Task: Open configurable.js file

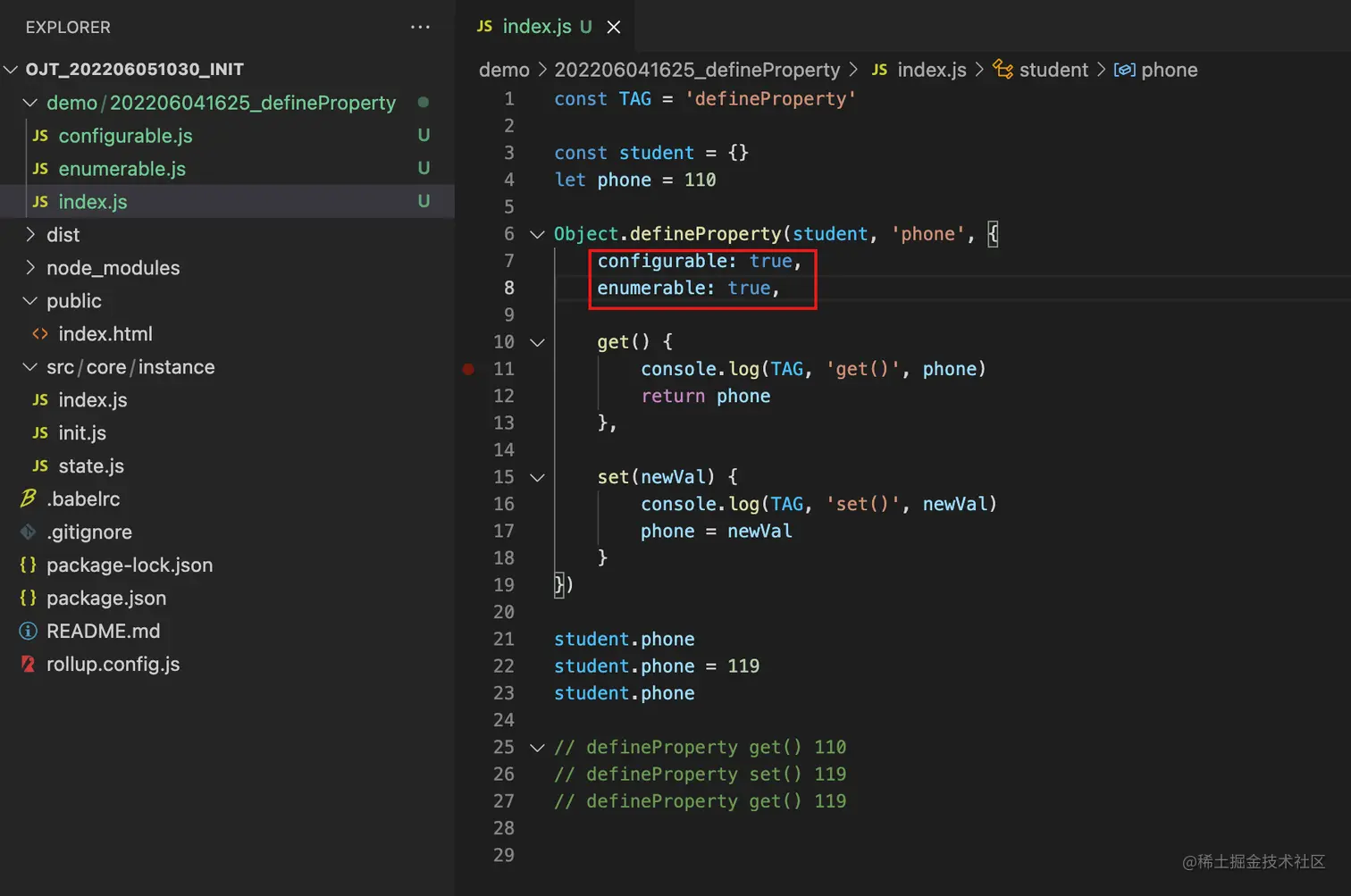Action: (227, 136)
